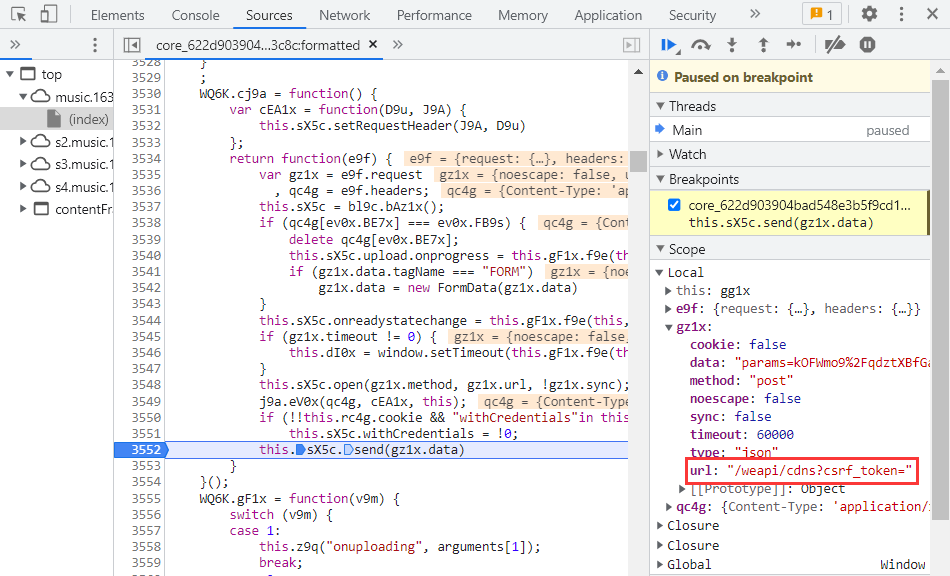Toggle pause on exceptions
Screen dimensions: 950x576
[867, 45]
